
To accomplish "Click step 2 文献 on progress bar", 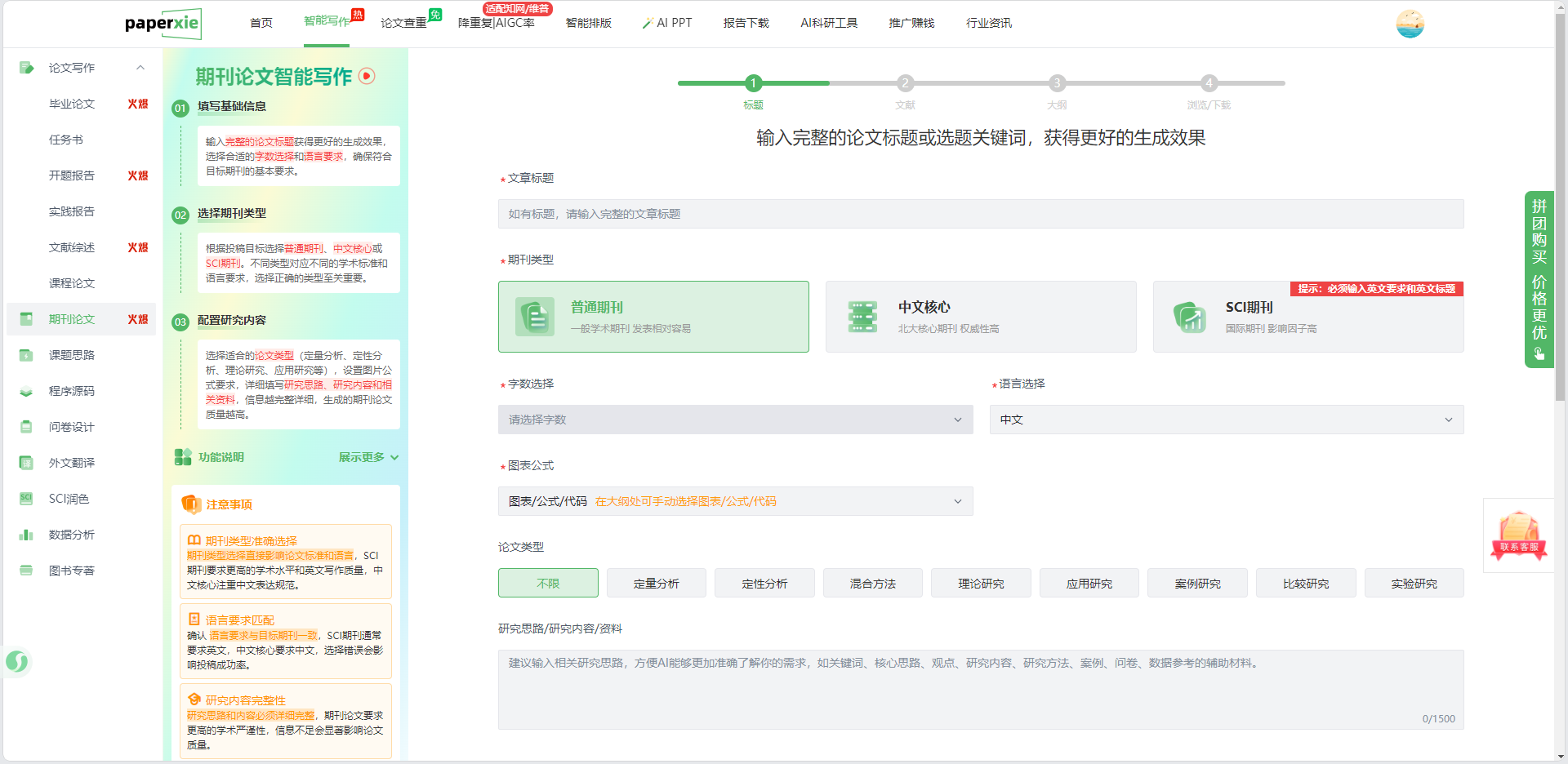I will [905, 83].
